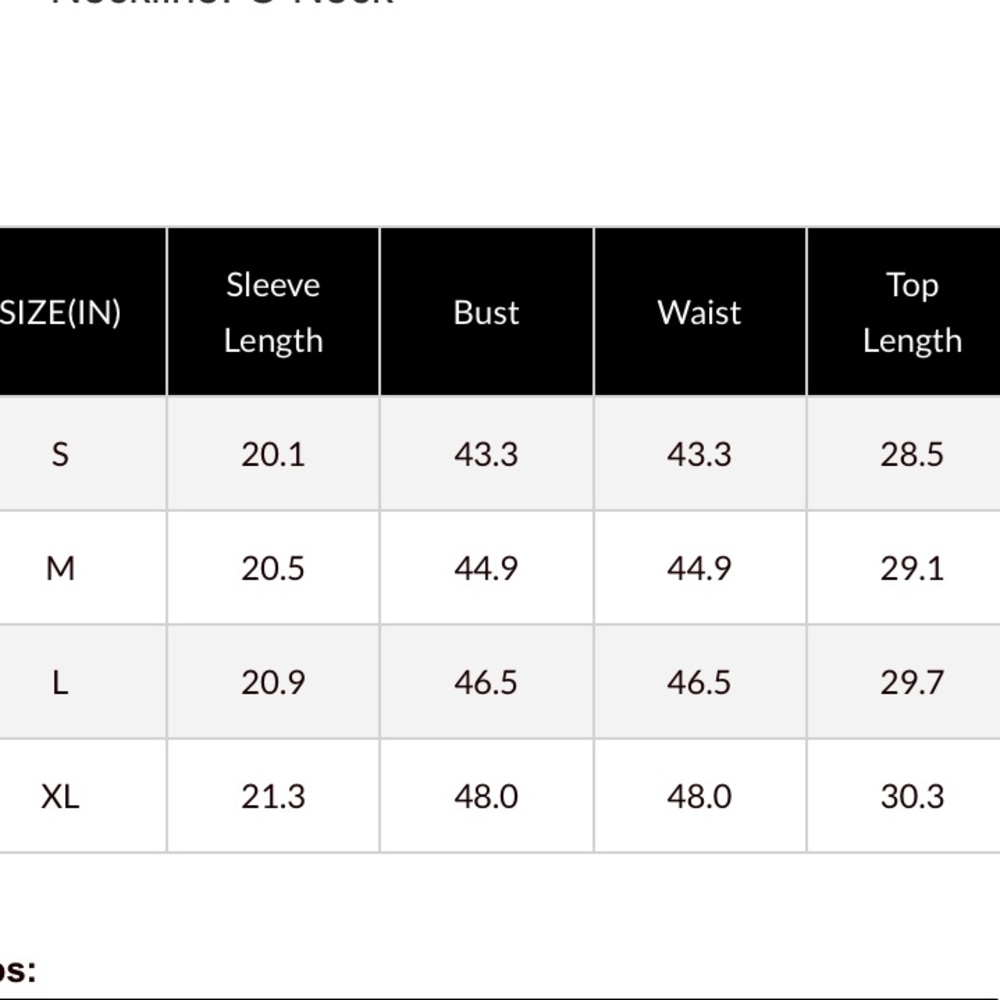Click sleeve length 20.5 for size M

273,569
